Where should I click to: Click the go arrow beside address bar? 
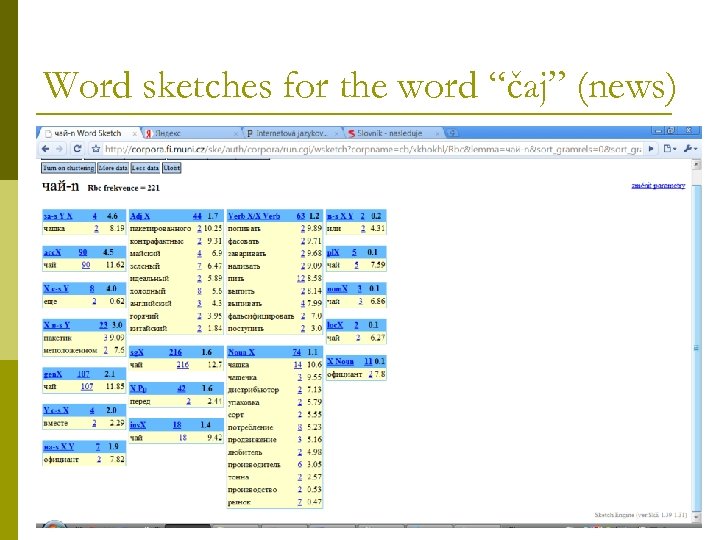point(651,148)
